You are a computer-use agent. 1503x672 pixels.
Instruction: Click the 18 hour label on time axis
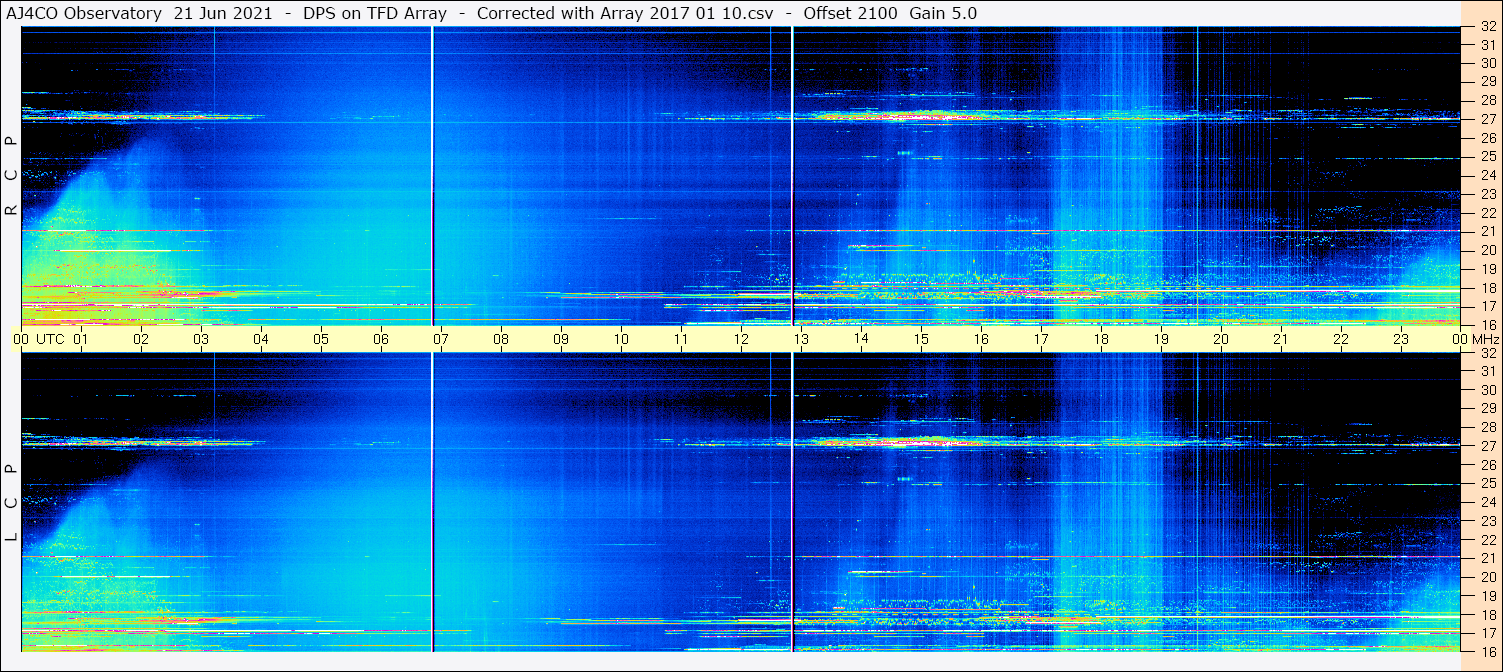pyautogui.click(x=1101, y=339)
